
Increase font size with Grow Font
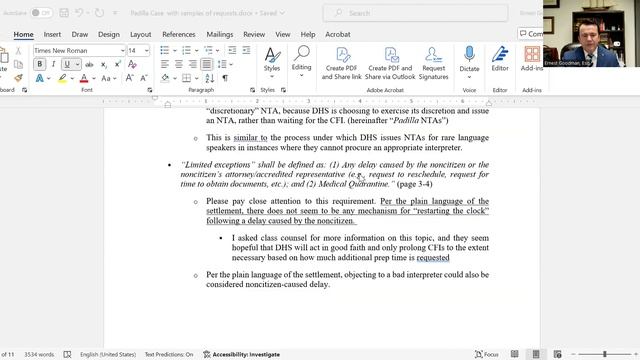(x=129, y=78)
